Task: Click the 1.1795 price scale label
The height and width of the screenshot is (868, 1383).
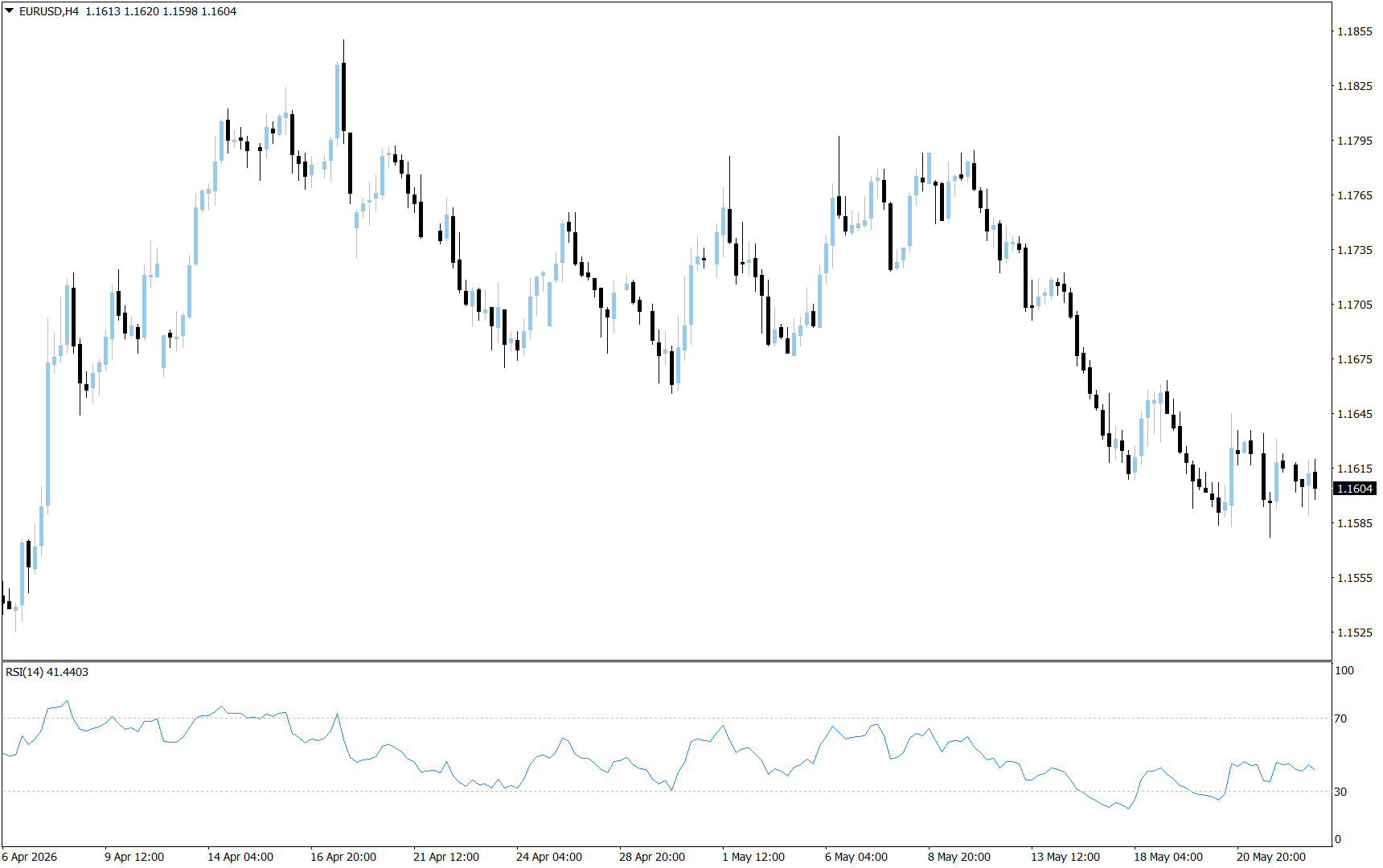Action: click(1355, 141)
